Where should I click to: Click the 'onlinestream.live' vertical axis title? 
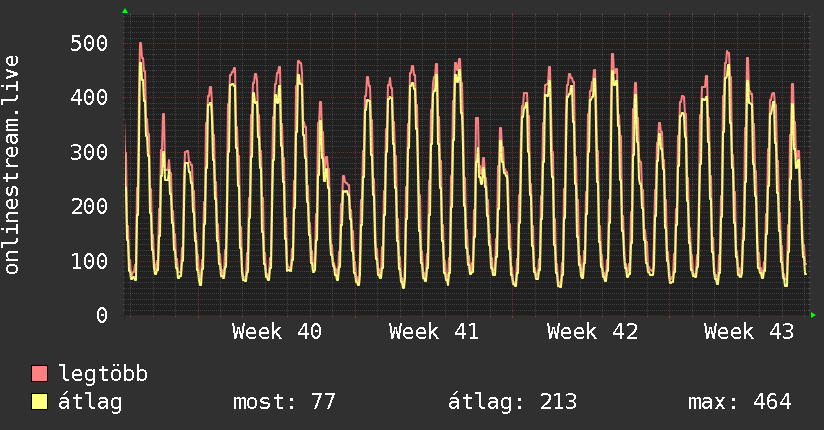point(12,165)
